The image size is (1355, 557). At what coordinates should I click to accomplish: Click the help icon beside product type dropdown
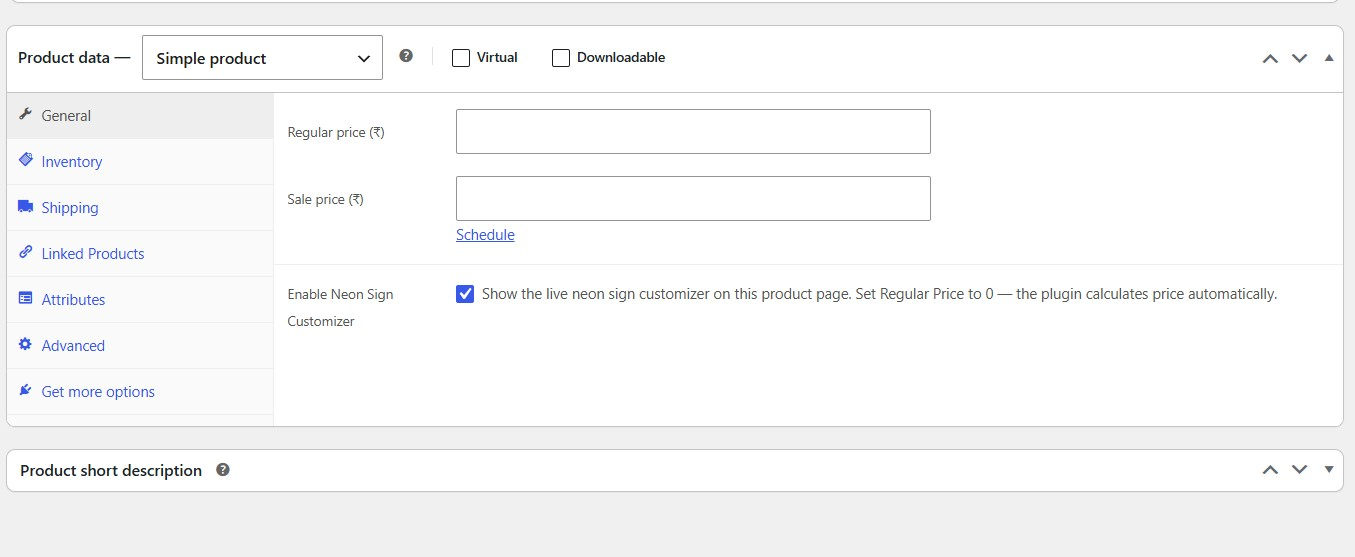click(406, 56)
